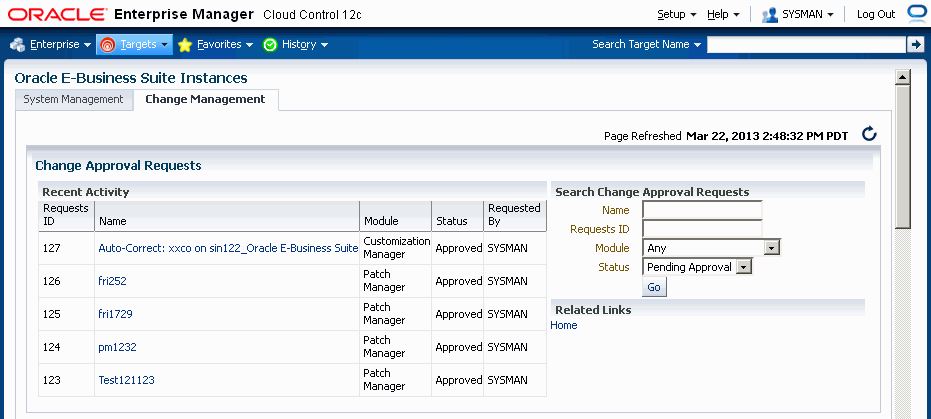This screenshot has height=419, width=931.
Task: Open the Enterprise menu
Action: (x=60, y=45)
